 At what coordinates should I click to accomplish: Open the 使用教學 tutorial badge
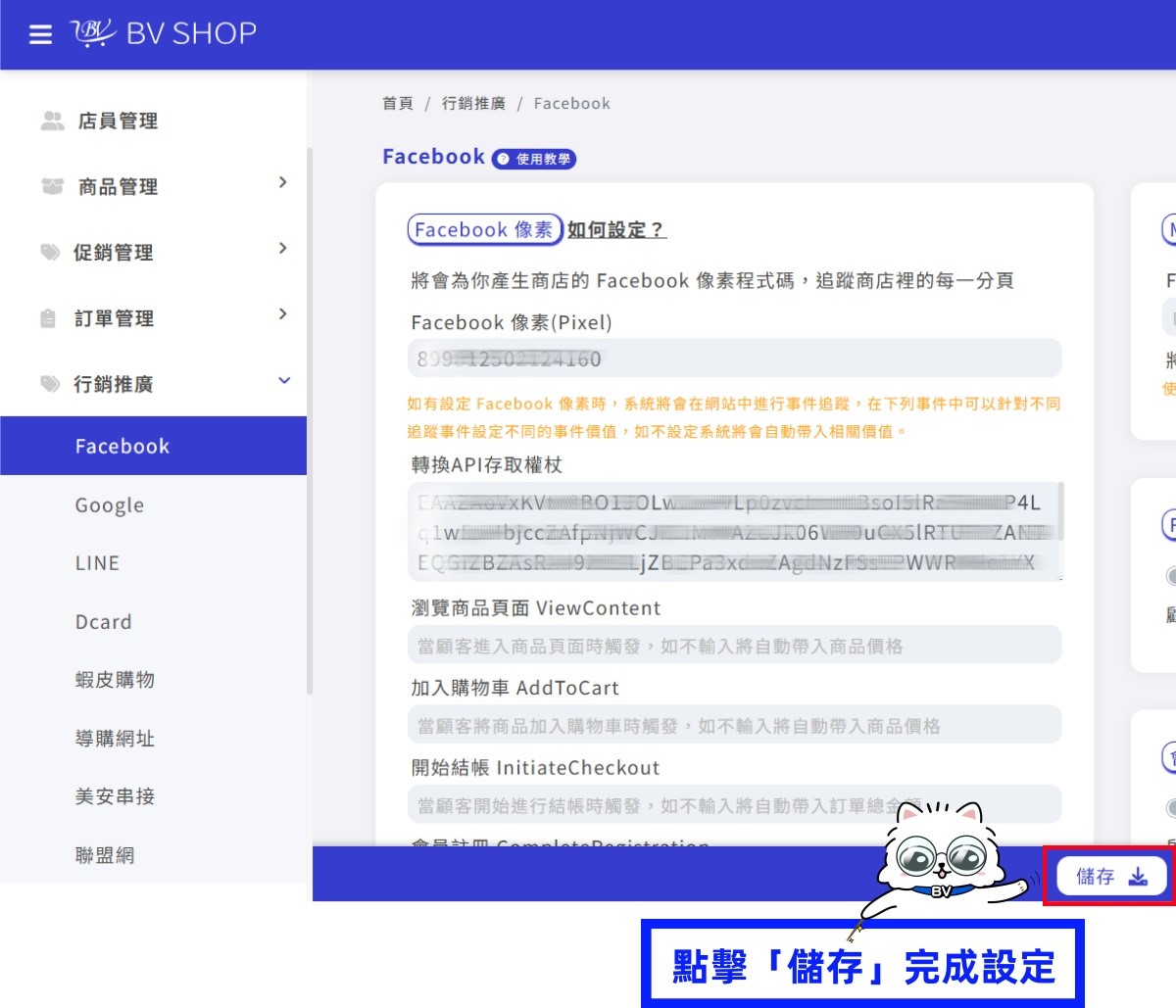534,159
